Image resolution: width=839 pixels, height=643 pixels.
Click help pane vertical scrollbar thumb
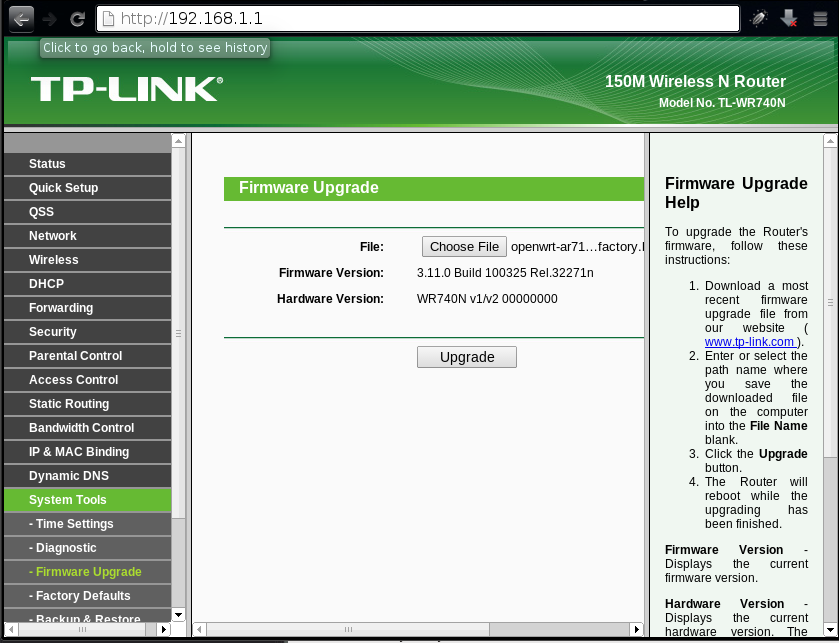830,303
